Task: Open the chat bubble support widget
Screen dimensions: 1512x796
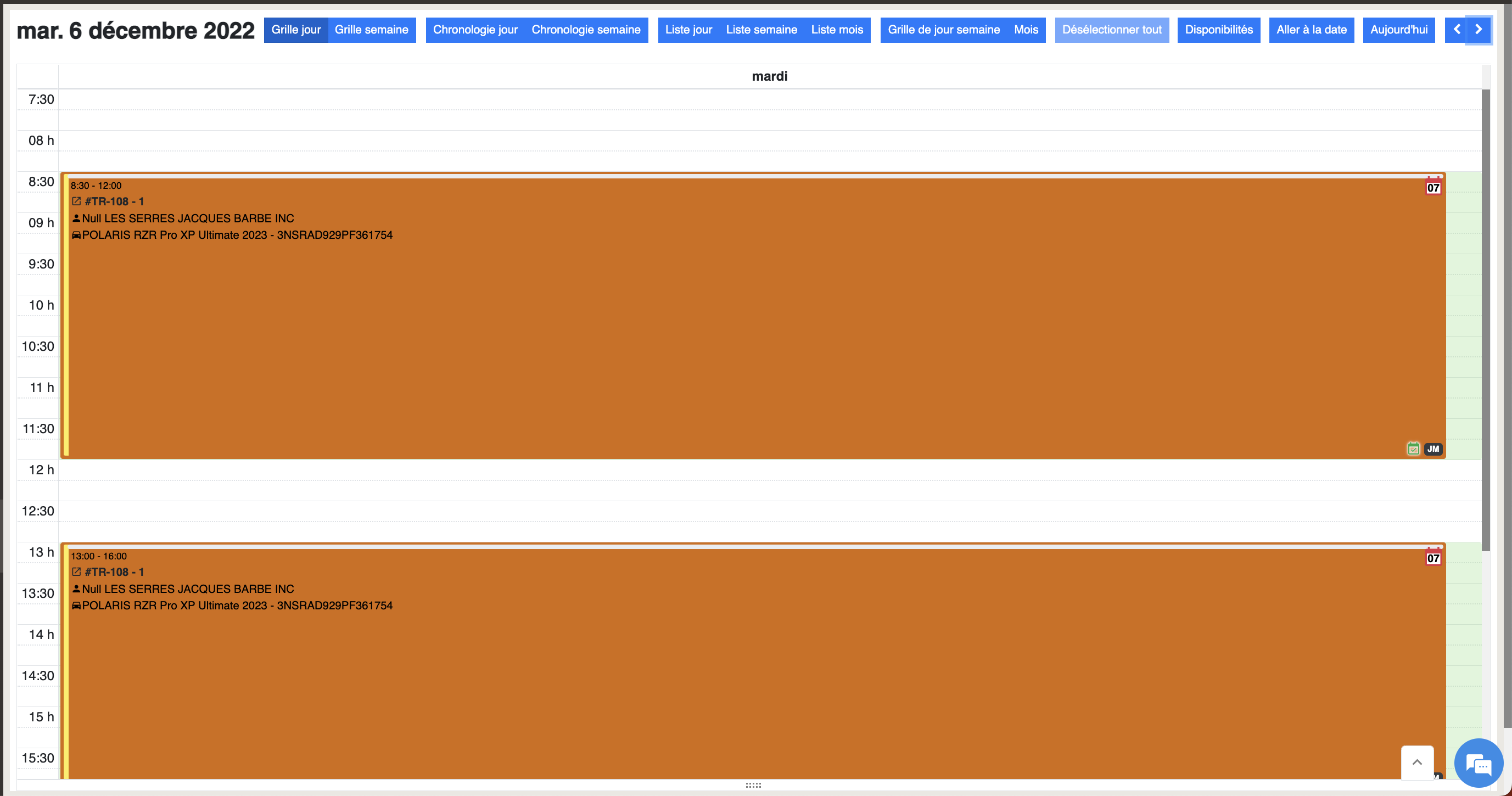Action: click(1478, 763)
